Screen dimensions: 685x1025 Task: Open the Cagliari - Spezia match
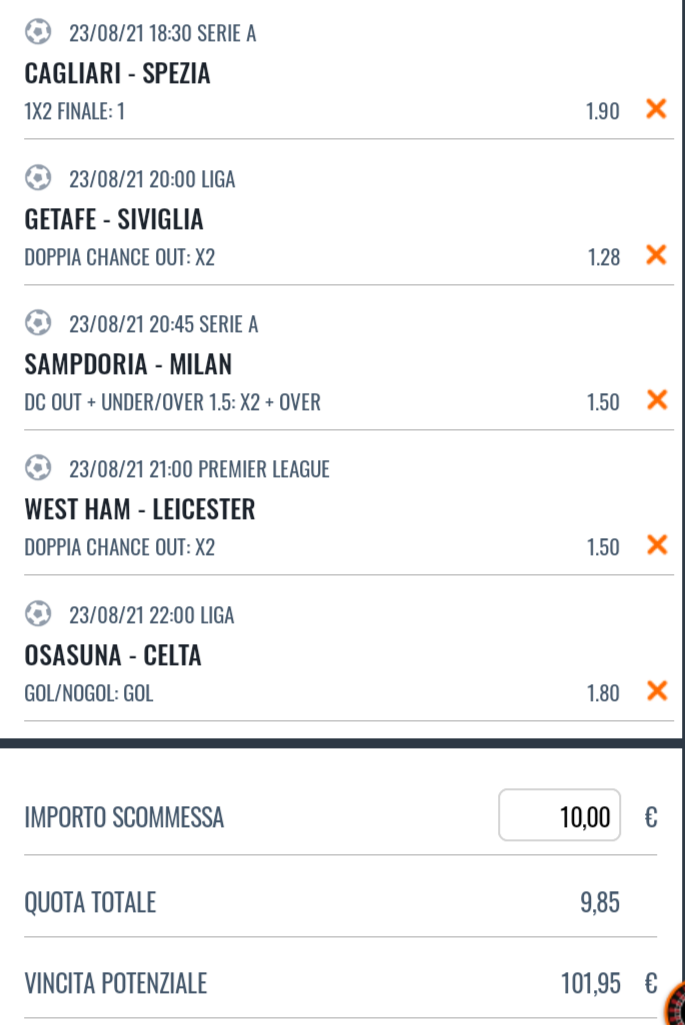pos(117,73)
